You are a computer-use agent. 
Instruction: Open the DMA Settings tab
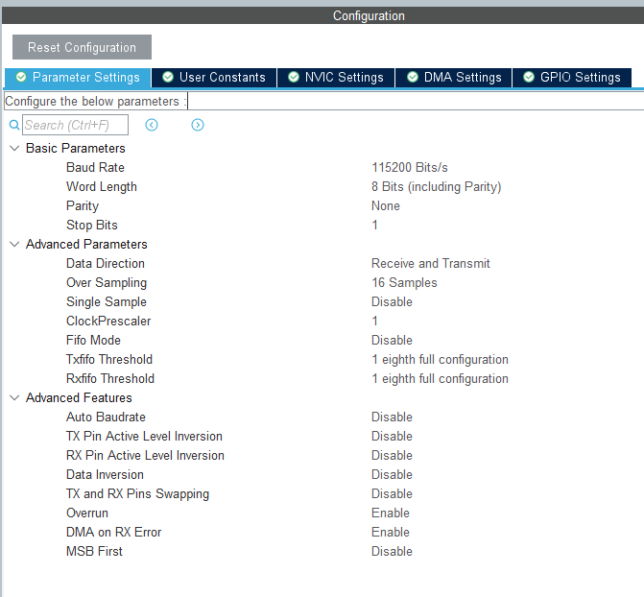pos(453,77)
